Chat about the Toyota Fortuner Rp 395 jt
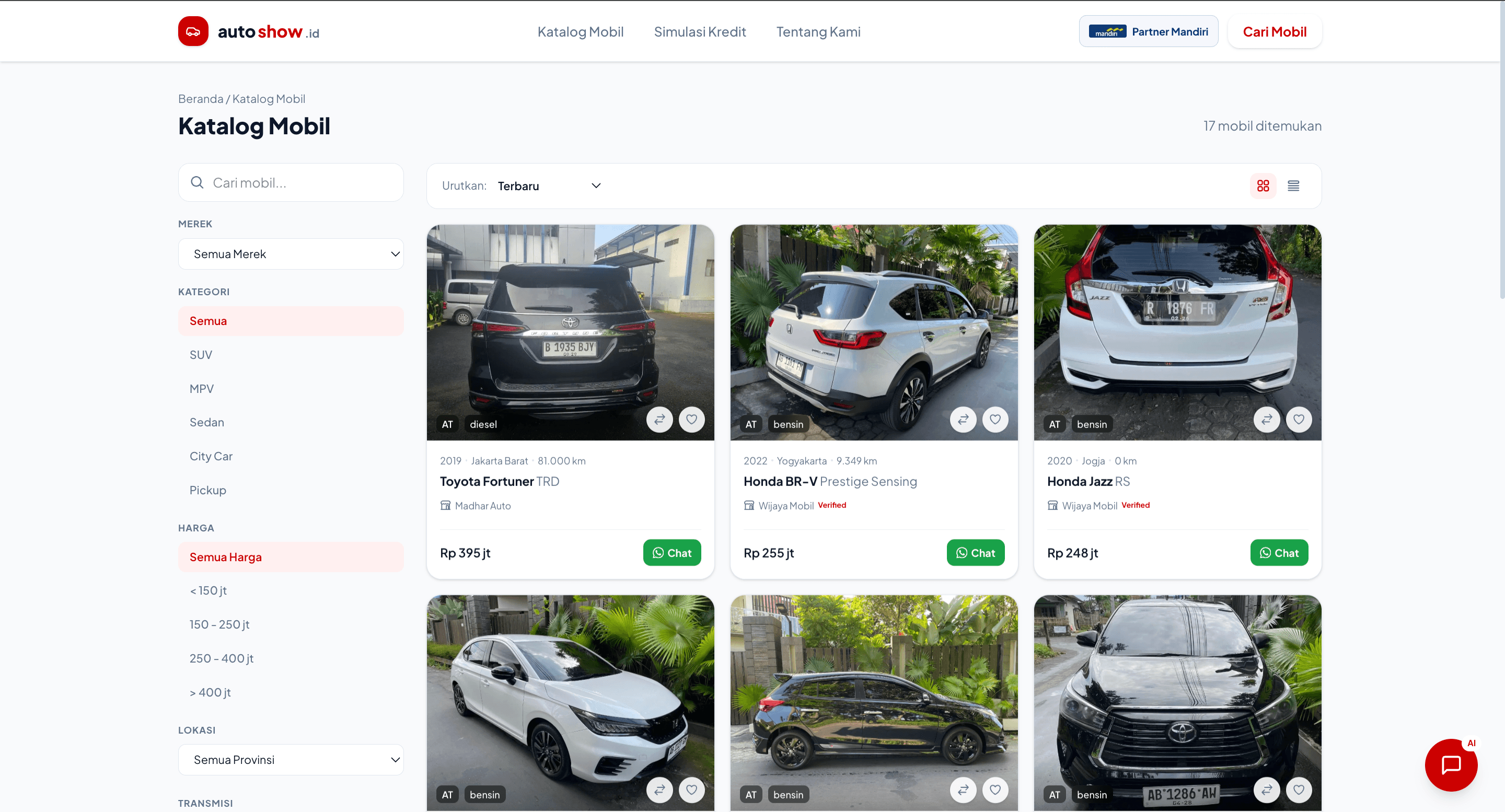This screenshot has width=1505, height=812. (x=672, y=553)
